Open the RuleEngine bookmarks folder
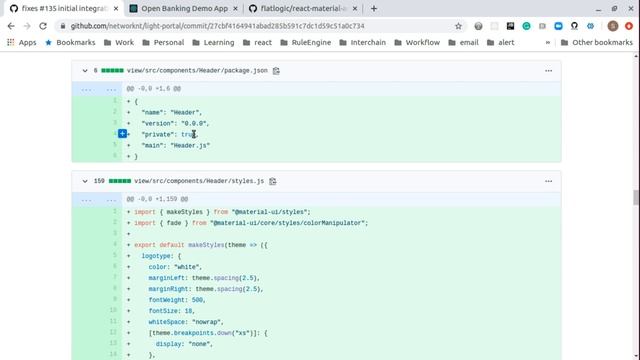Screen dimensions: 640x360 (x=305, y=42)
